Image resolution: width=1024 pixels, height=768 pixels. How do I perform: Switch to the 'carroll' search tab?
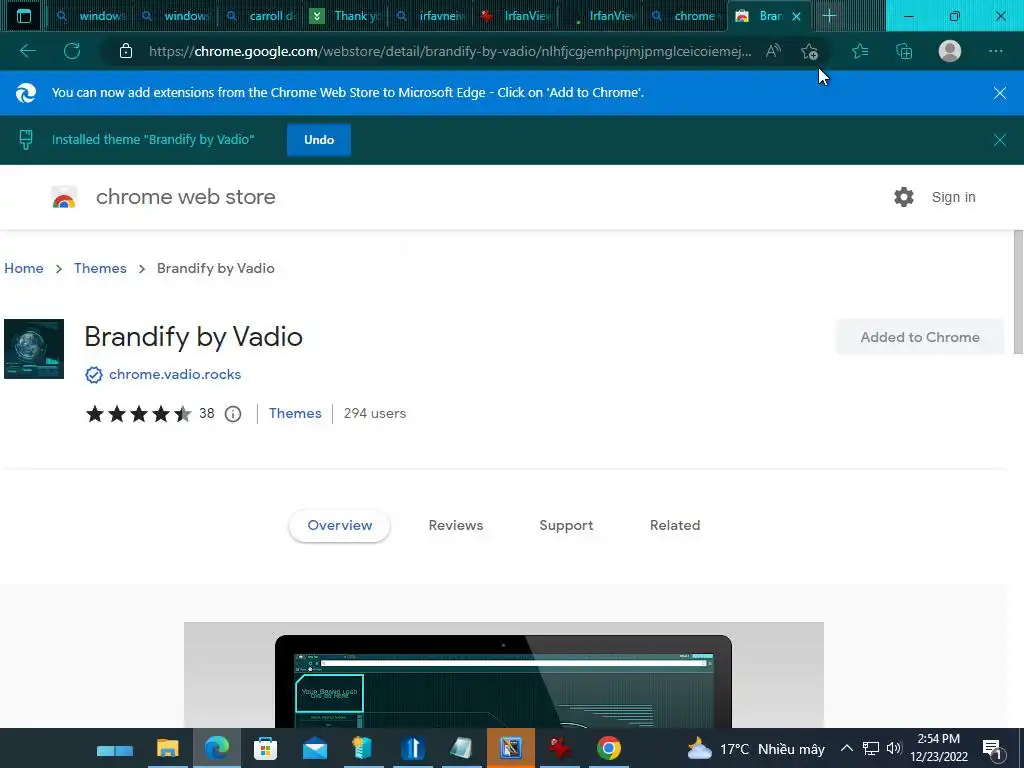click(x=263, y=16)
